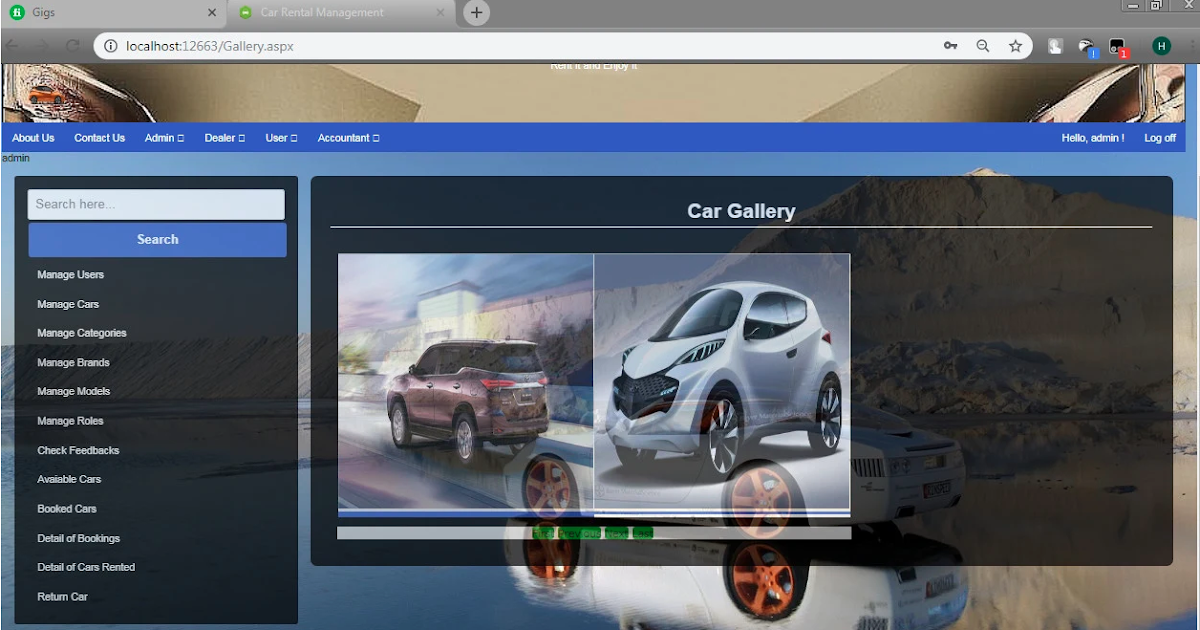The image size is (1200, 630).
Task: Open saved passwords via the key icon
Action: (x=950, y=45)
